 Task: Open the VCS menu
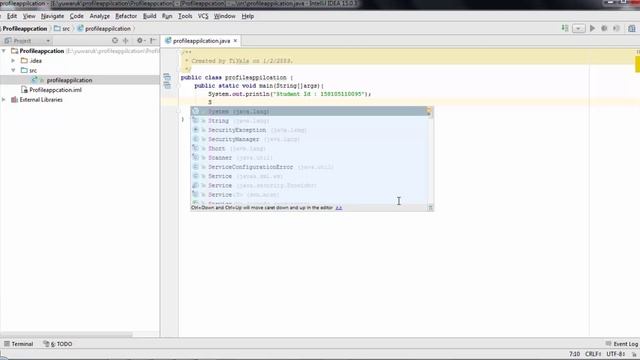(x=203, y=16)
